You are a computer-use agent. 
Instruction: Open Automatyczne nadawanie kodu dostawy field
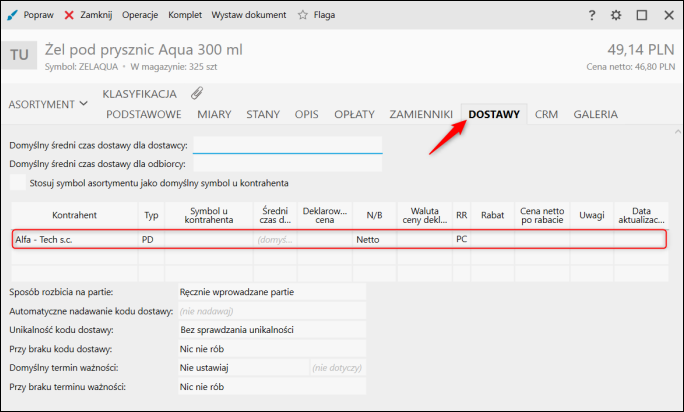tap(272, 311)
